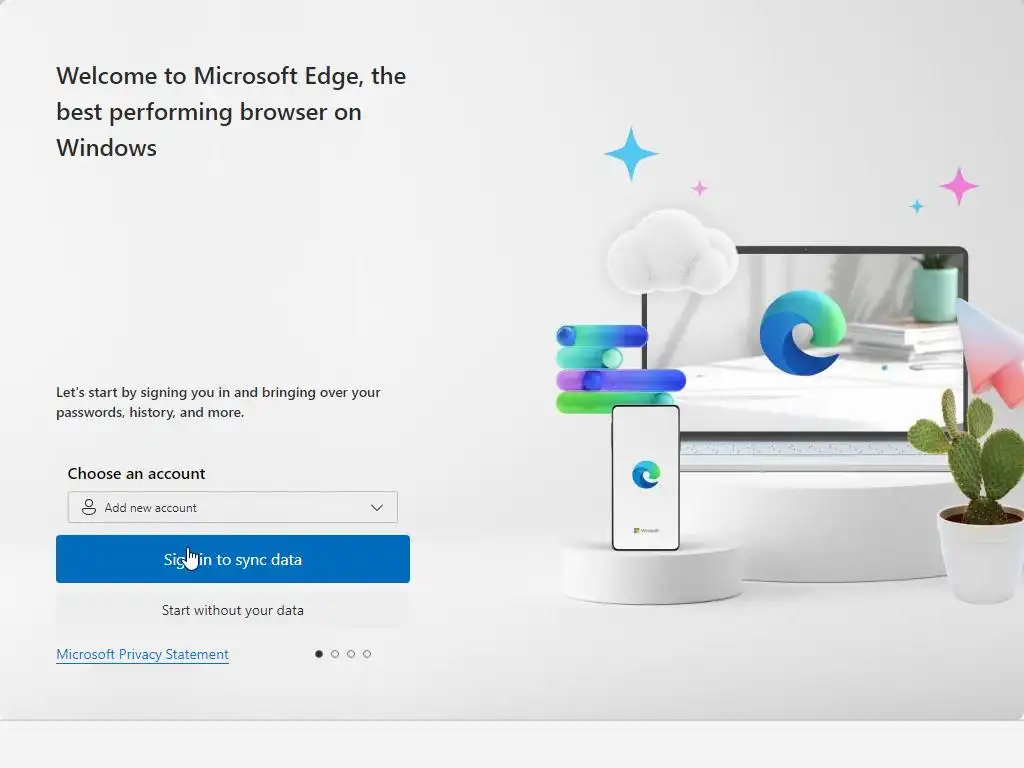Open the Microsoft Privacy Statement link
The image size is (1024, 768).
point(142,654)
